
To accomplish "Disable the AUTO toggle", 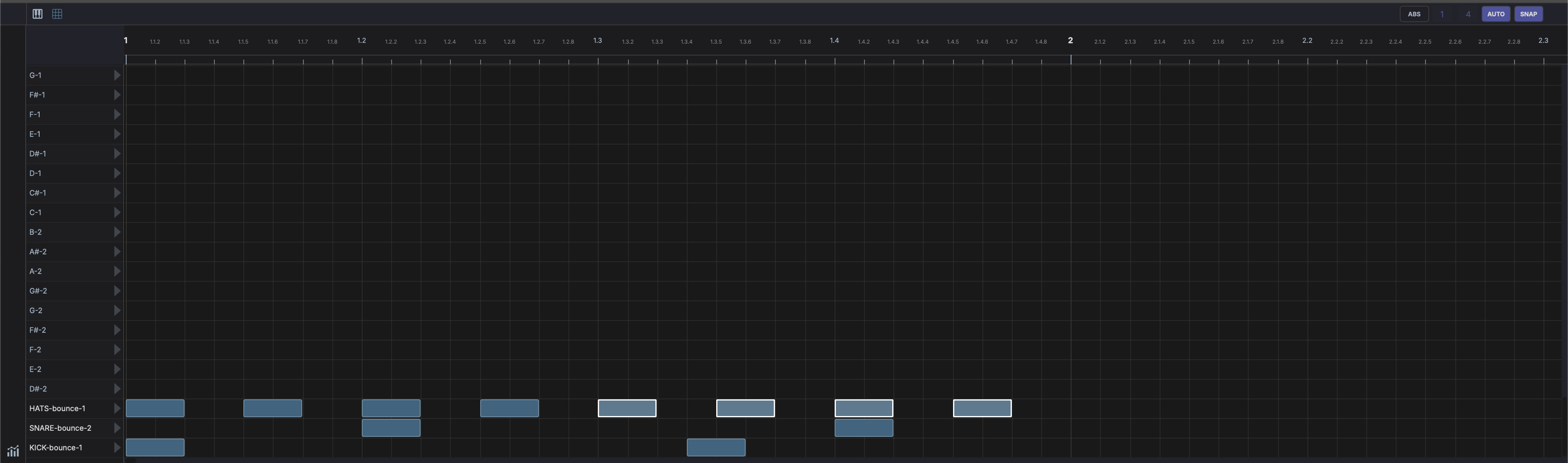I will pos(1496,13).
